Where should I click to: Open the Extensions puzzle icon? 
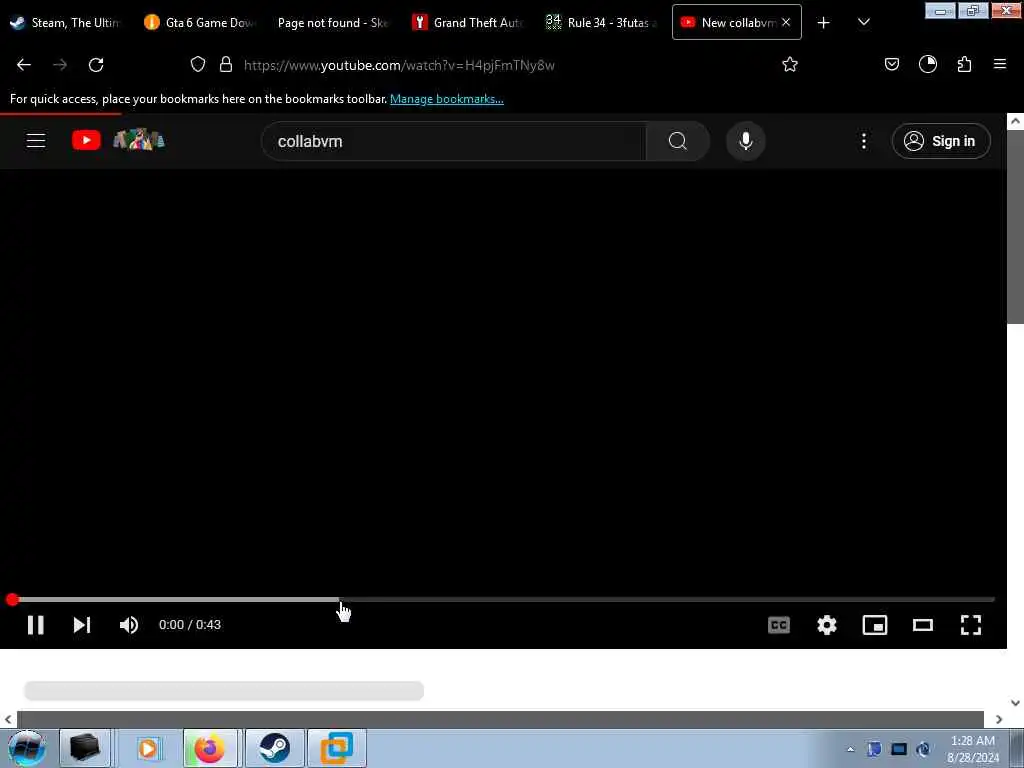[x=965, y=64]
